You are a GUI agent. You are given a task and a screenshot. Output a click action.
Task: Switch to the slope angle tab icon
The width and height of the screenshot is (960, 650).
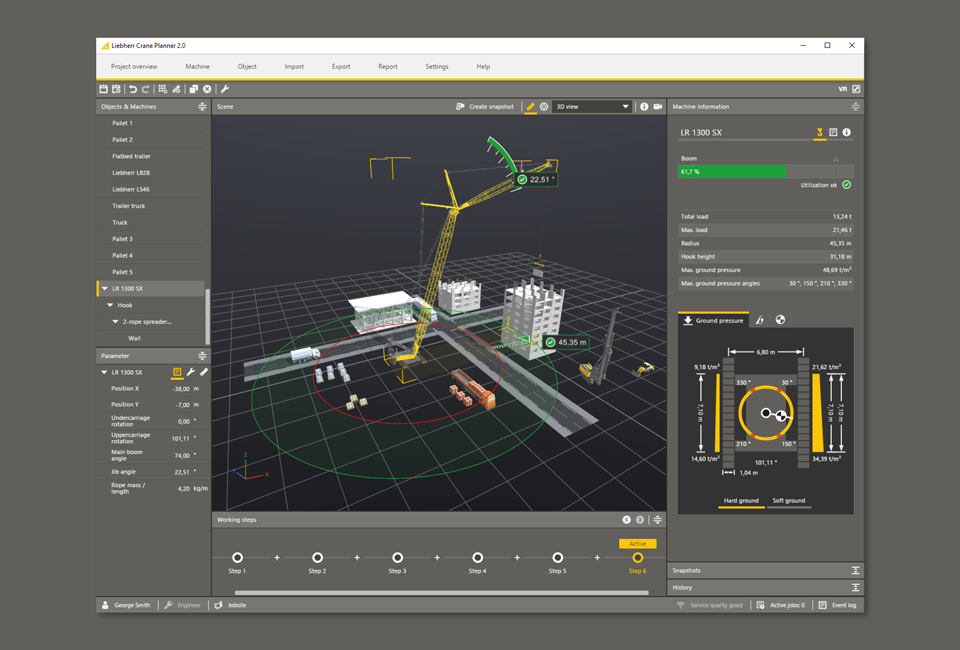(760, 320)
